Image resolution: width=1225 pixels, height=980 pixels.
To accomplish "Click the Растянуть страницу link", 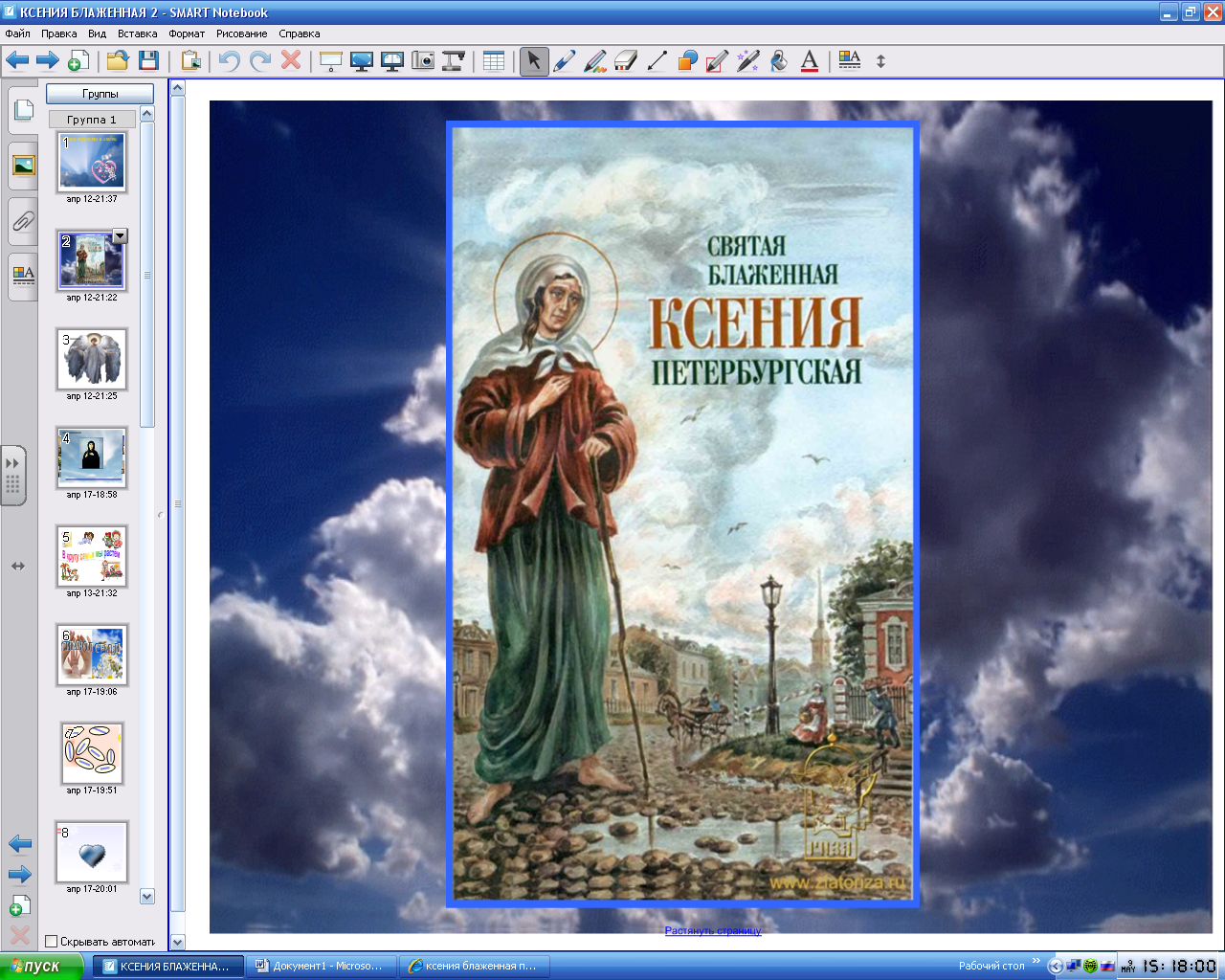I will (x=713, y=930).
